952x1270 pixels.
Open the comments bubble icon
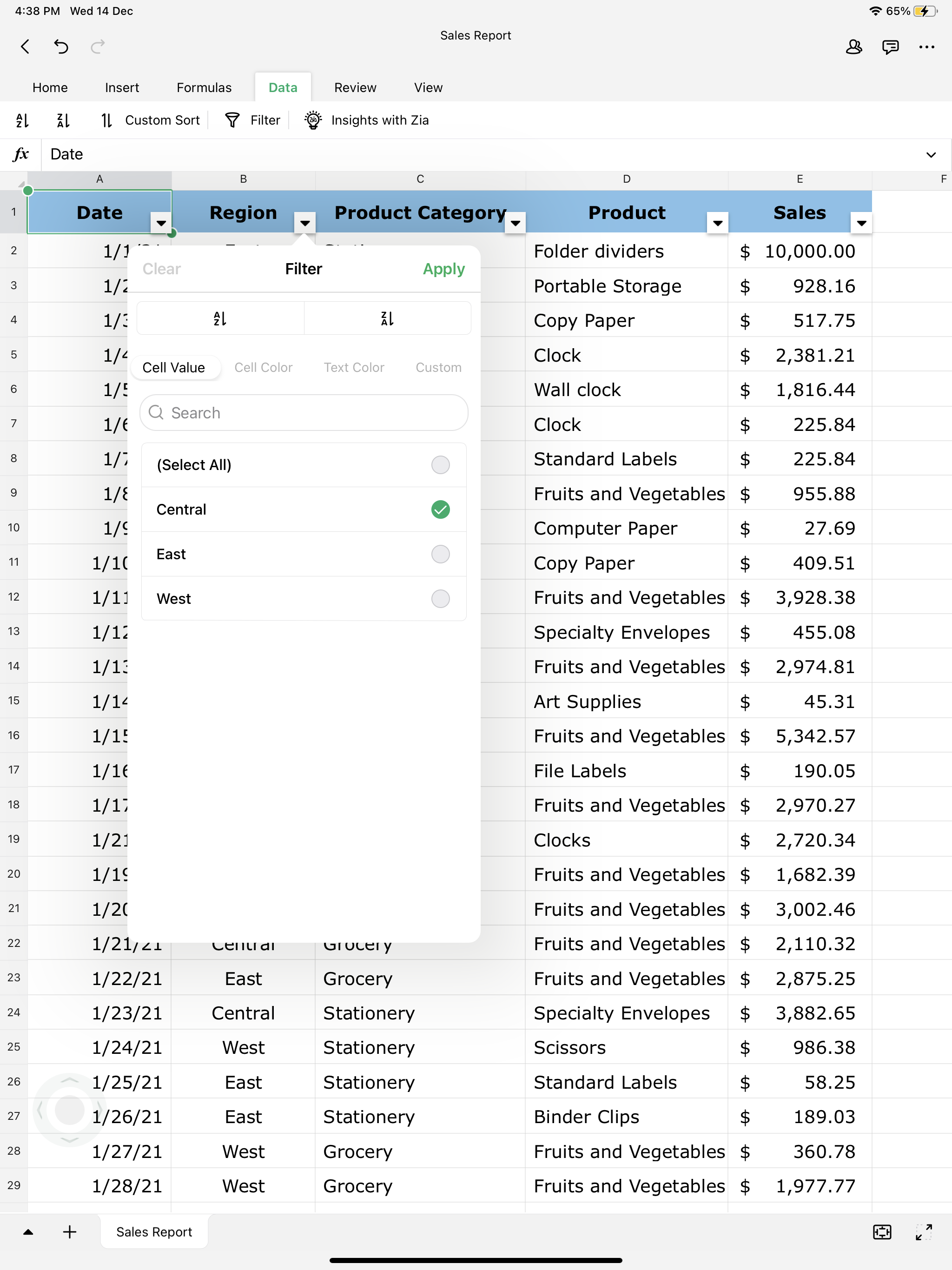pos(890,46)
